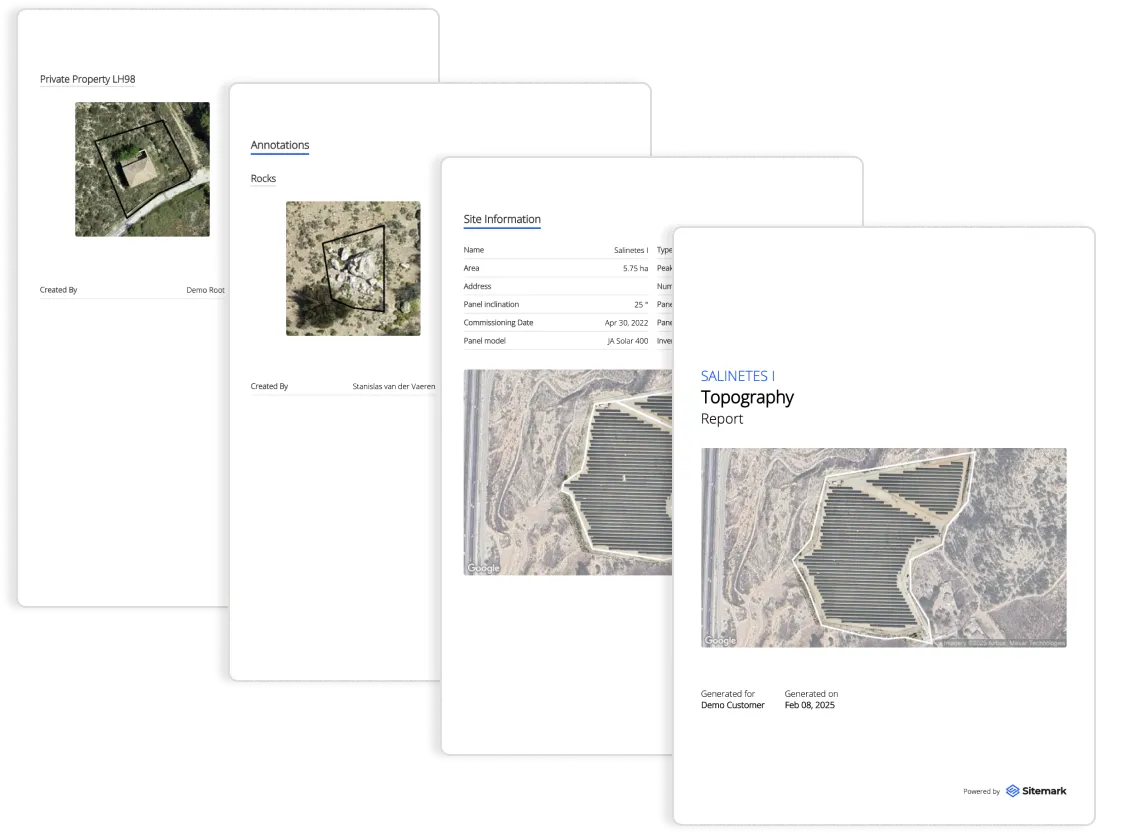Click the Site Information heading

(502, 219)
